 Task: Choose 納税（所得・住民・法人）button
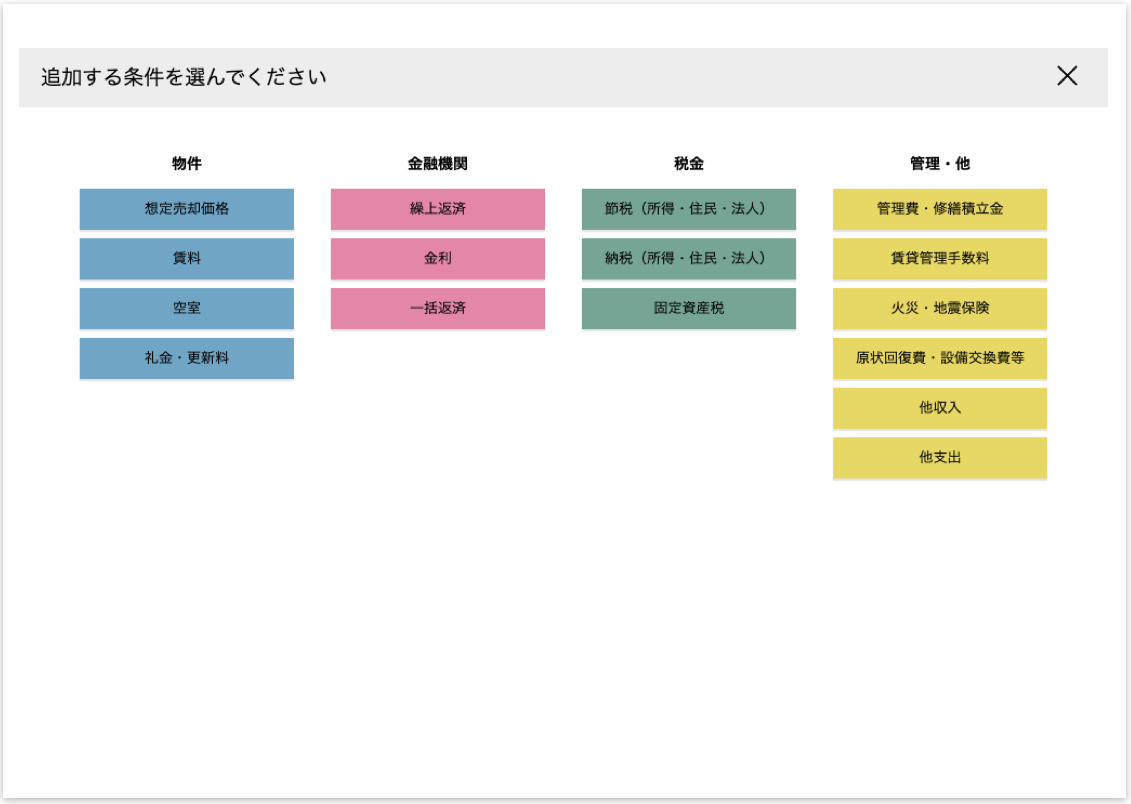coord(689,258)
